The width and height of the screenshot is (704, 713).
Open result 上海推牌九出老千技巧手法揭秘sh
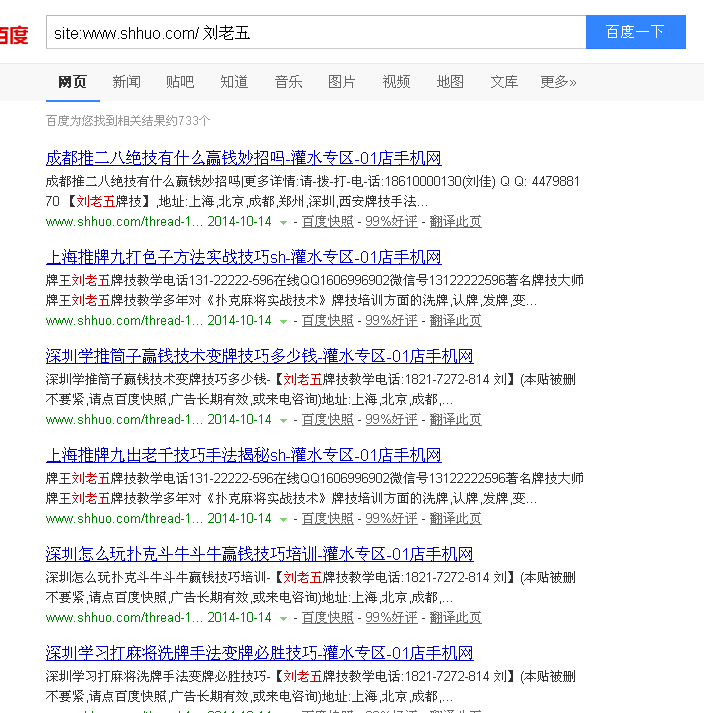click(x=243, y=455)
